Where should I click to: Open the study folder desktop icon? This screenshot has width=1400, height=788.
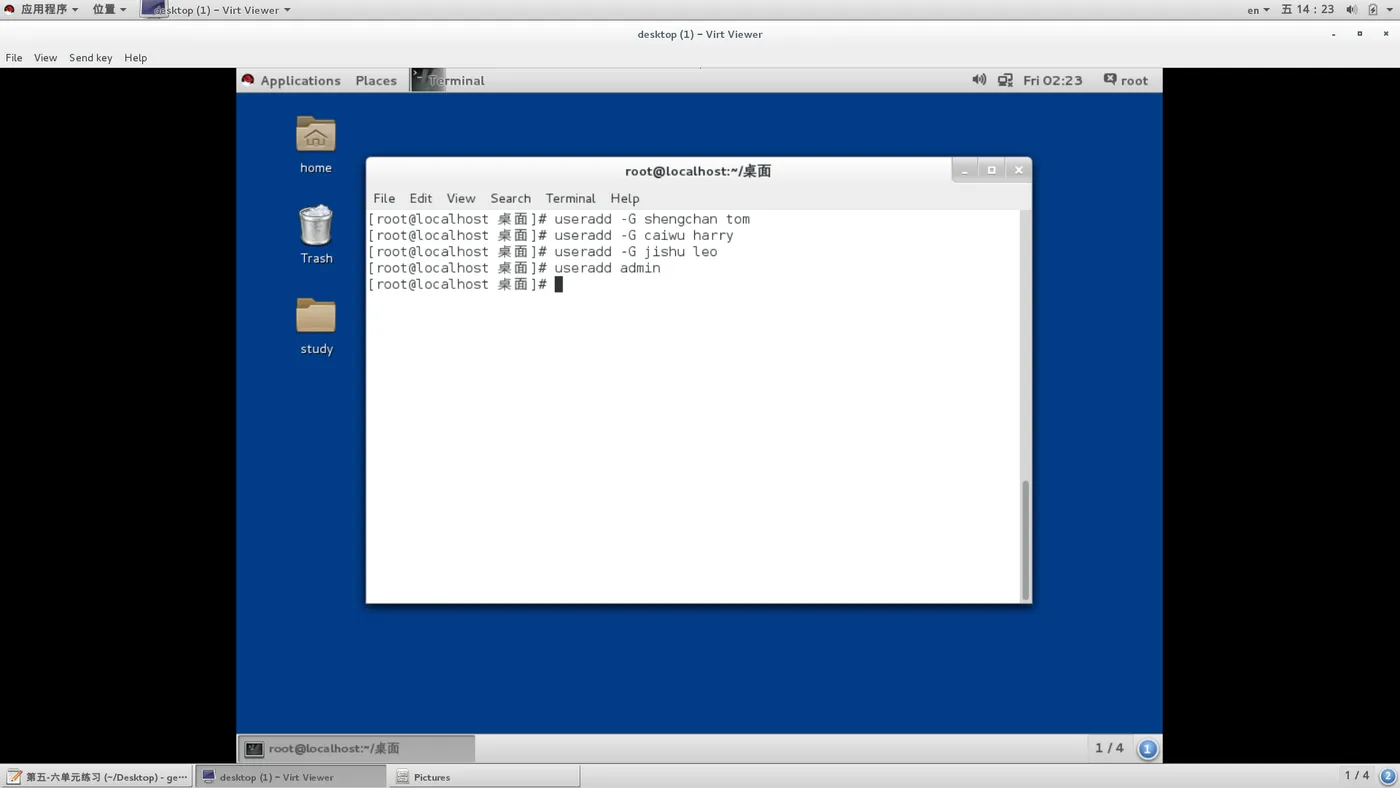(316, 316)
